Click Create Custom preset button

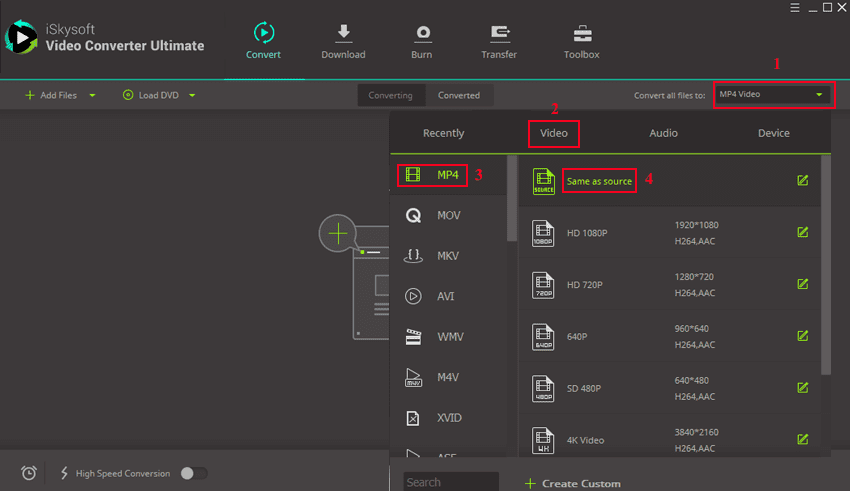tap(572, 483)
